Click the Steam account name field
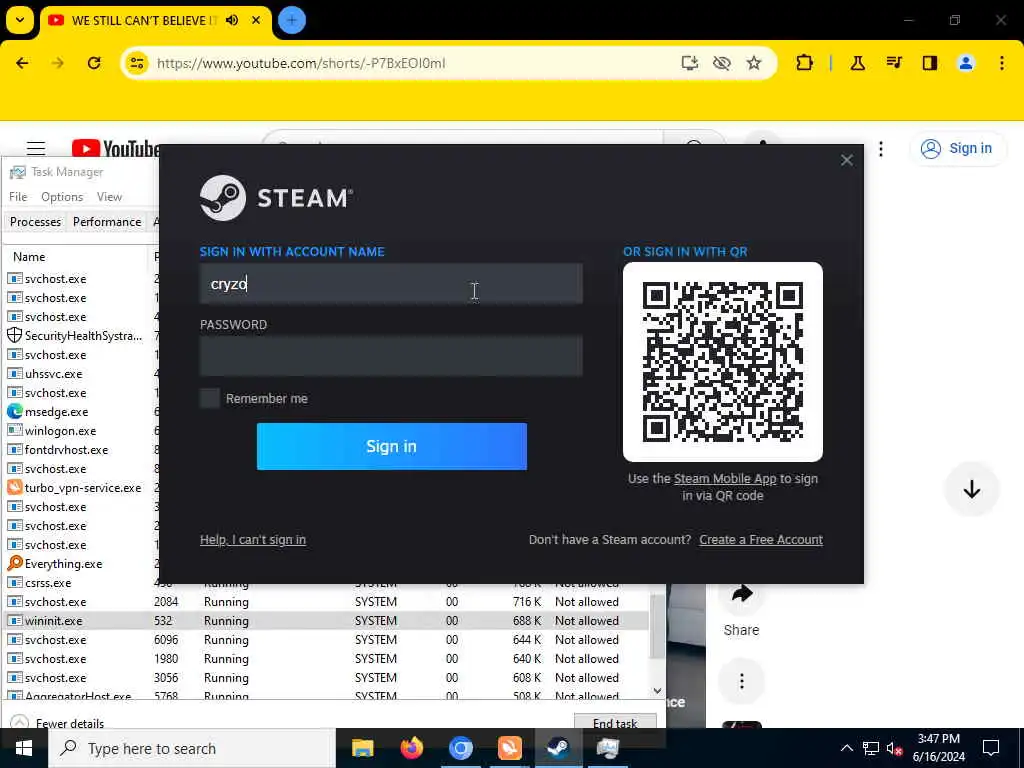The width and height of the screenshot is (1024, 768). 391,283
